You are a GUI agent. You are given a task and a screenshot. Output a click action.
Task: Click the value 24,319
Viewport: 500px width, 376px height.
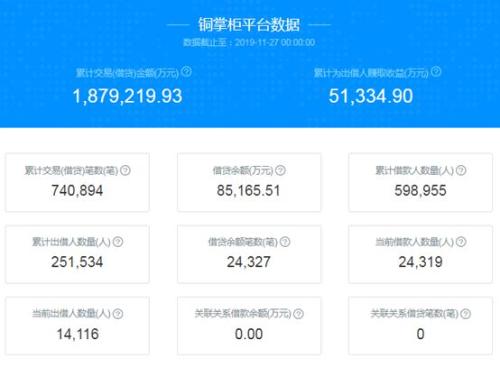point(420,262)
